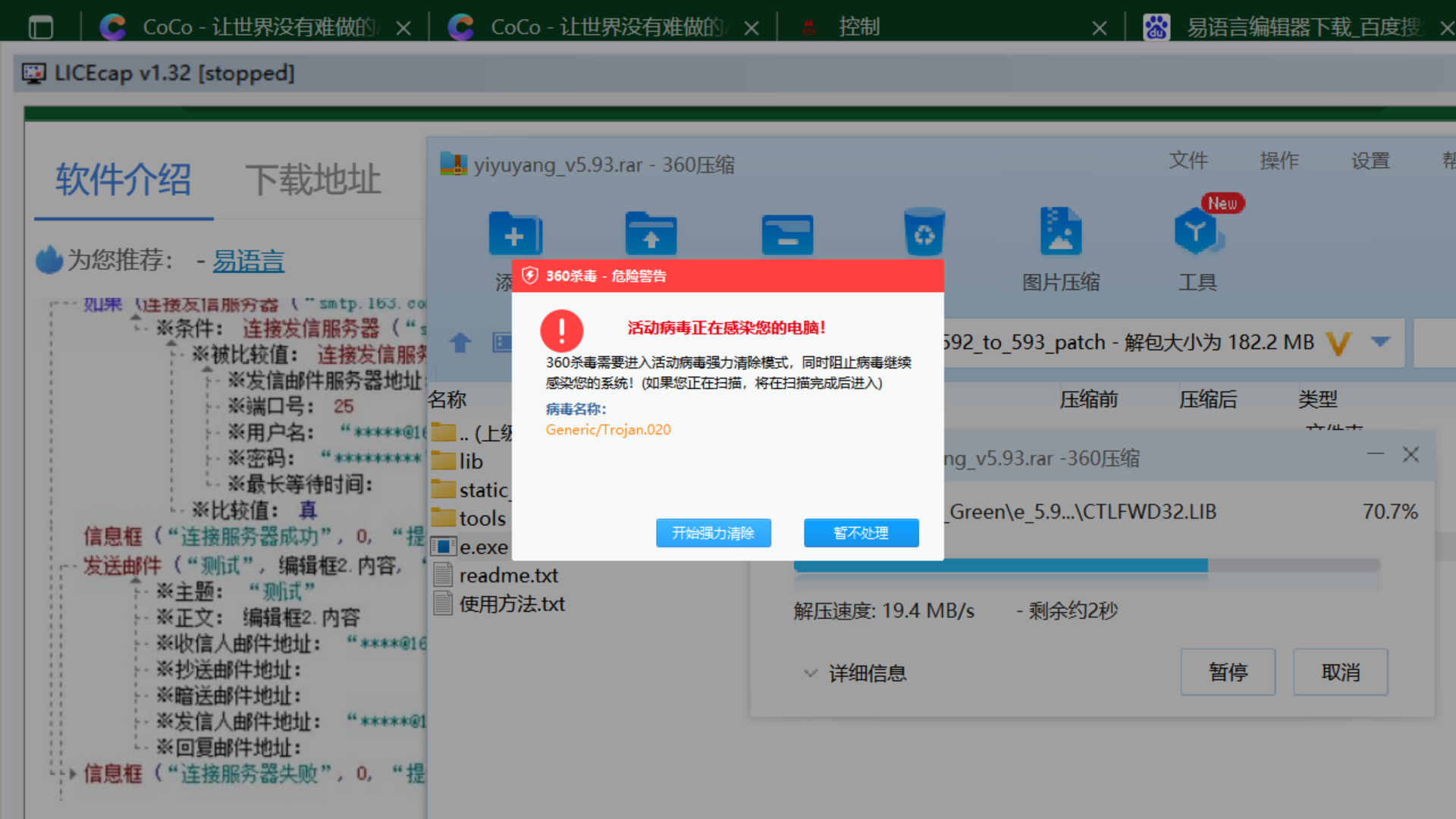Click the one-click extract icon
The height and width of the screenshot is (819, 1456).
tap(787, 234)
